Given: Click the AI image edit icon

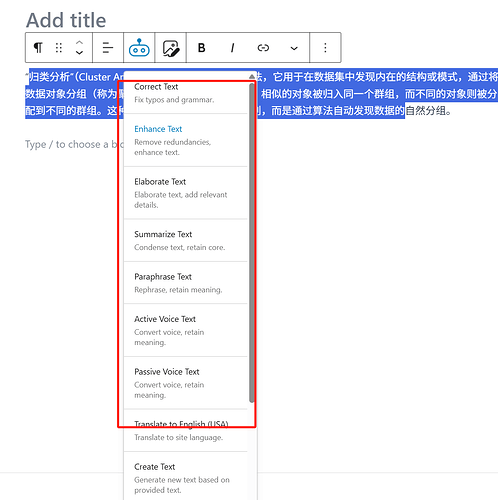Looking at the screenshot, I should (171, 48).
